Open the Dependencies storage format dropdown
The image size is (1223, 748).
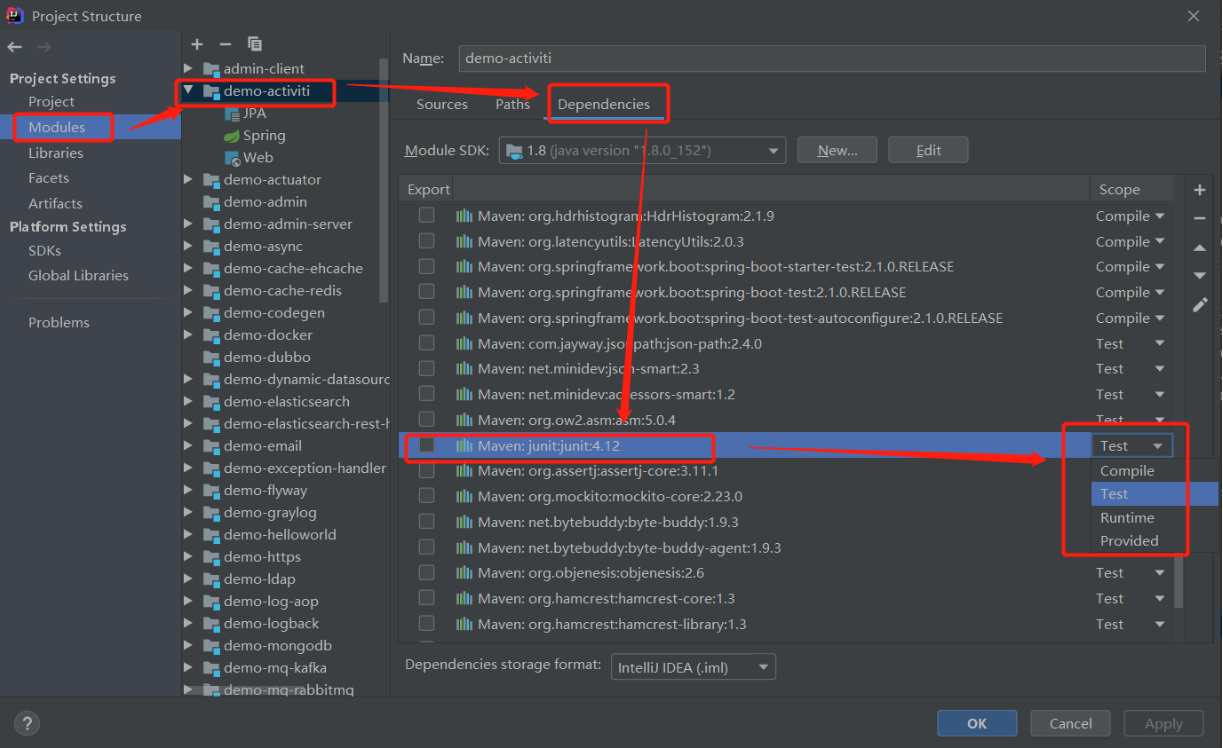pos(692,666)
